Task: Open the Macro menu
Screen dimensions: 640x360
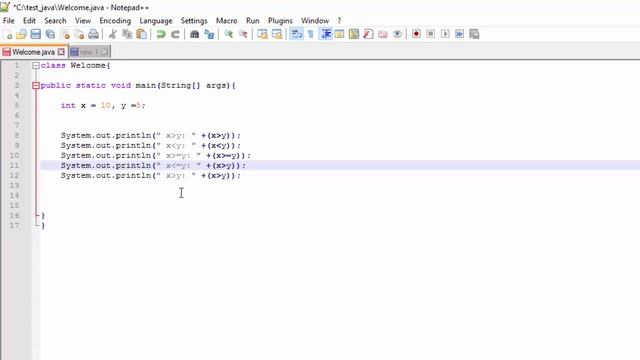Action: click(227, 20)
